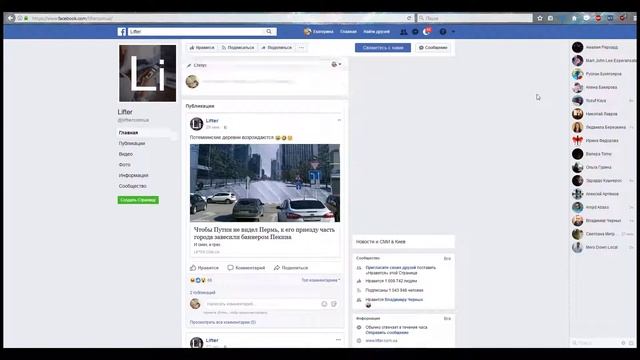Click the page Like button 'Нравится' under cover
This screenshot has height=360, width=640.
tap(202, 48)
